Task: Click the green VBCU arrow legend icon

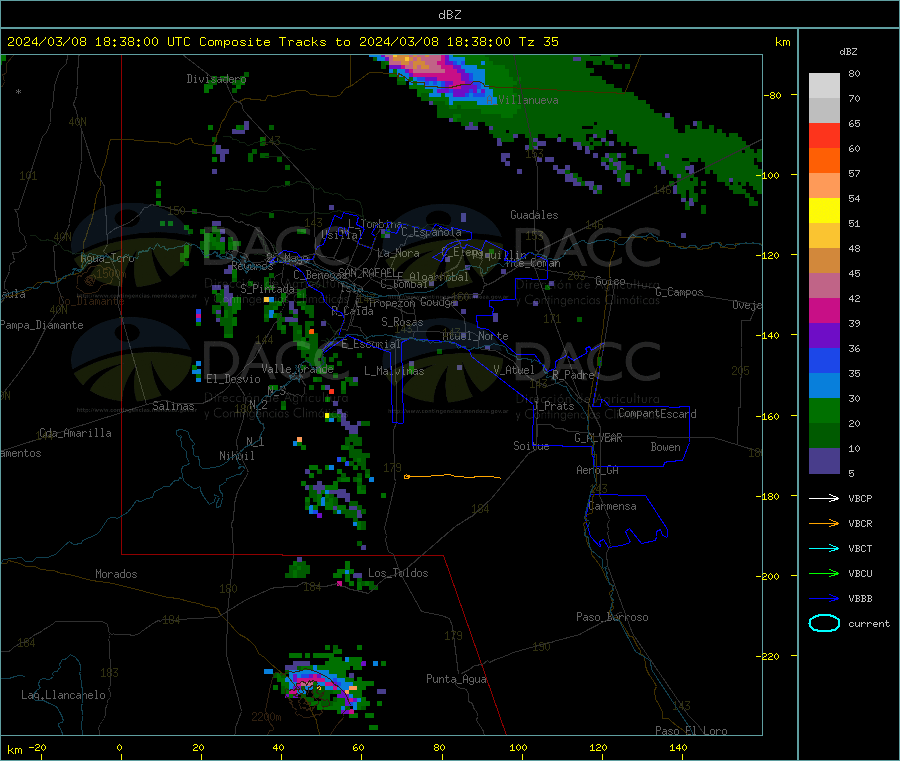Action: 824,573
